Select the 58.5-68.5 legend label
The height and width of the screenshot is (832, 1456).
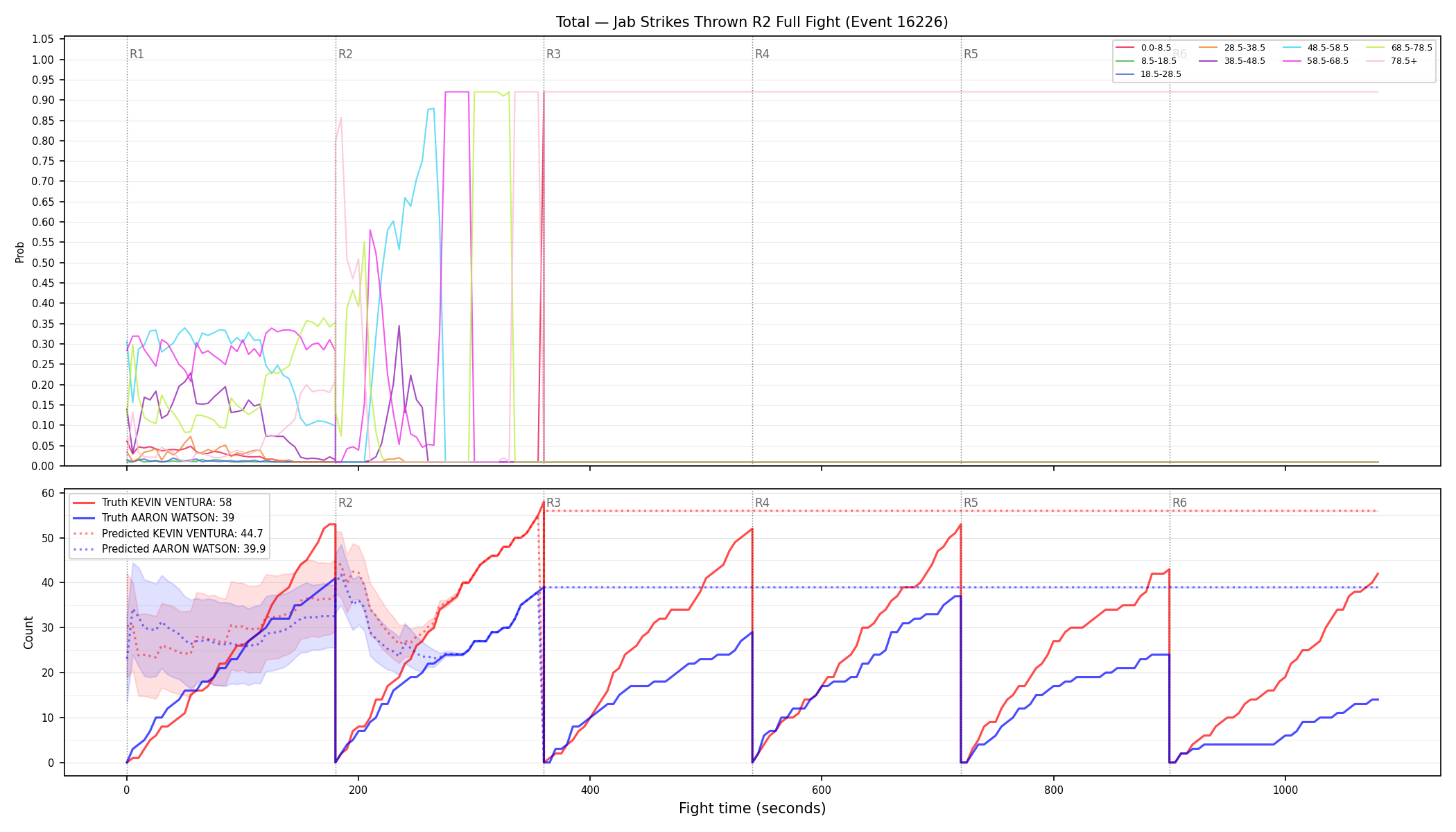tap(1328, 61)
